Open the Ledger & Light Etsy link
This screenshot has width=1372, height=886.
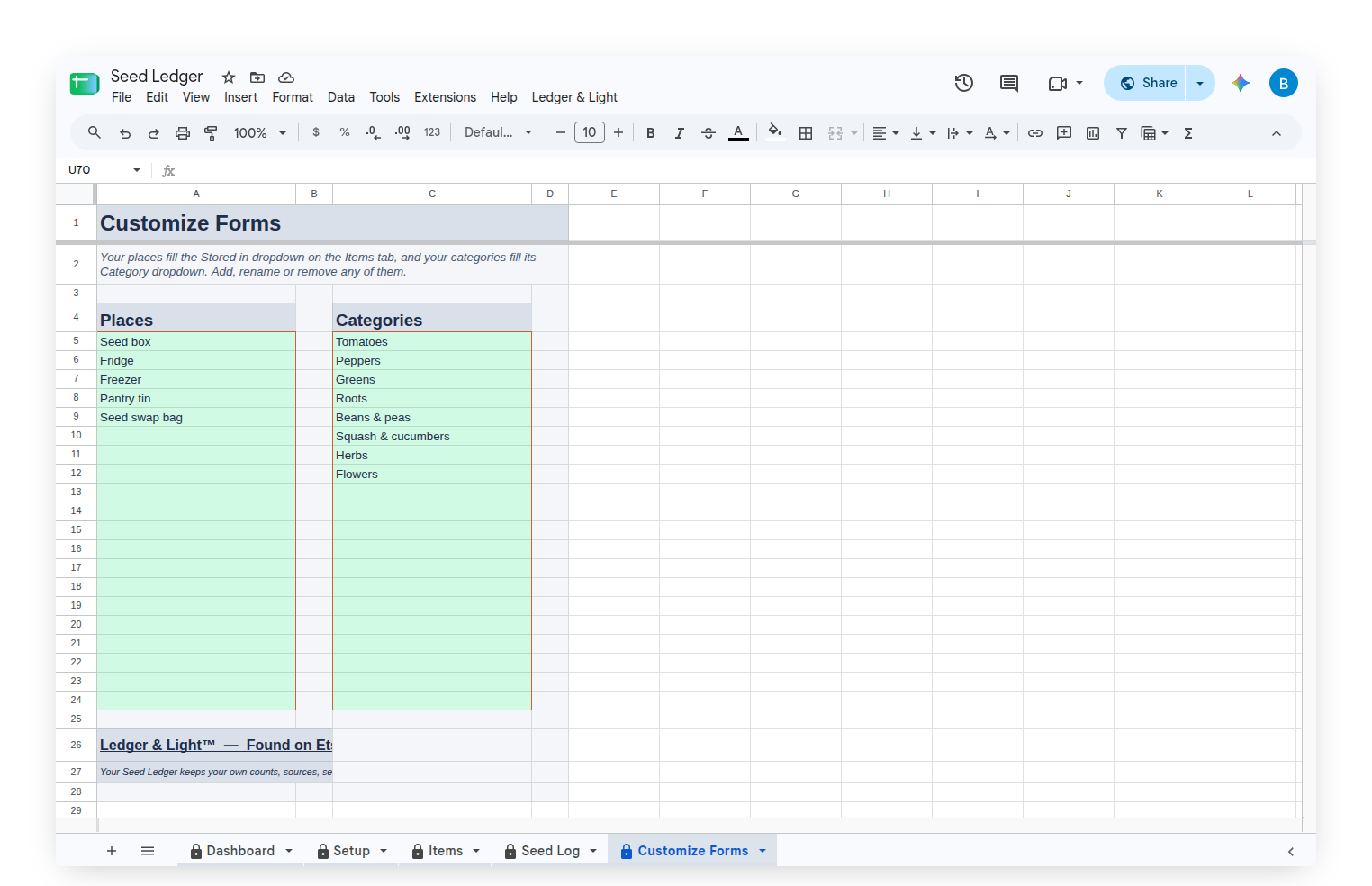(215, 746)
